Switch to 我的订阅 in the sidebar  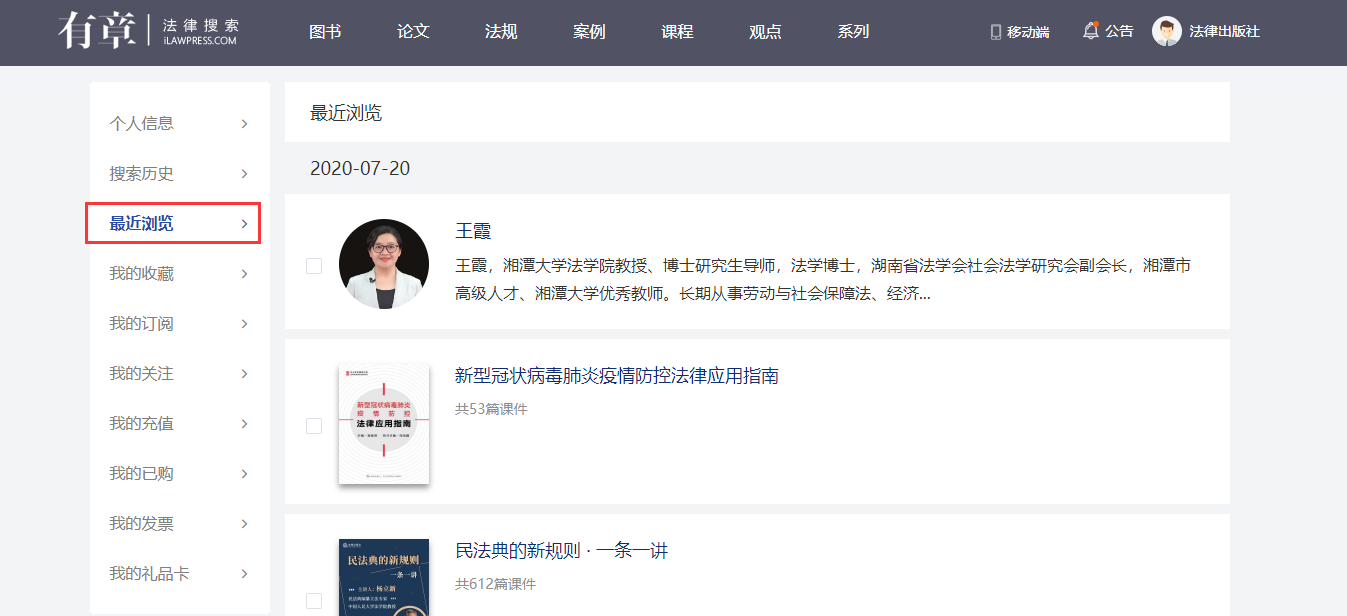pyautogui.click(x=141, y=324)
